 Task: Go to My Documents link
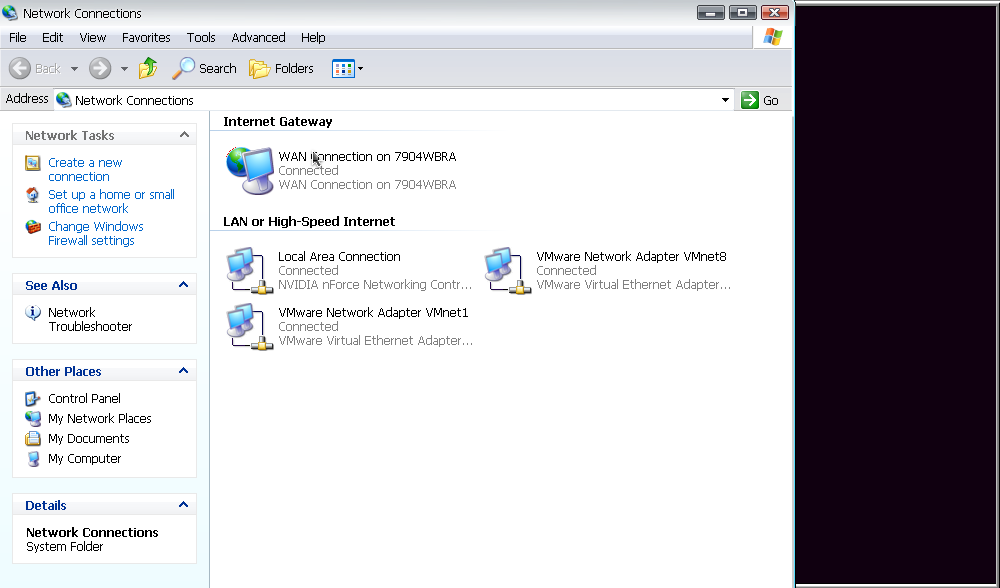pyautogui.click(x=89, y=439)
